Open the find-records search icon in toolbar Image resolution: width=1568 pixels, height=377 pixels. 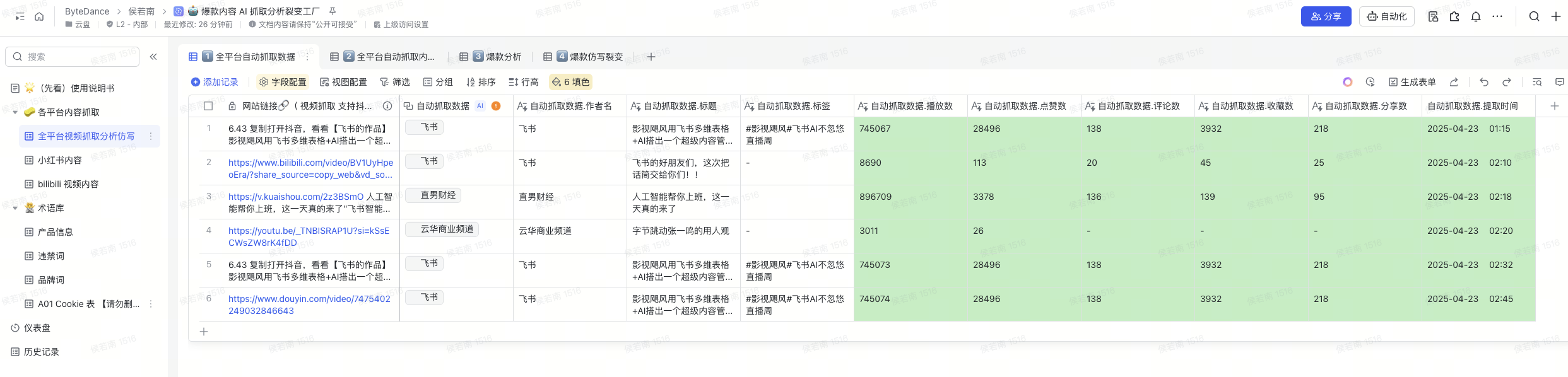pyautogui.click(x=1537, y=82)
